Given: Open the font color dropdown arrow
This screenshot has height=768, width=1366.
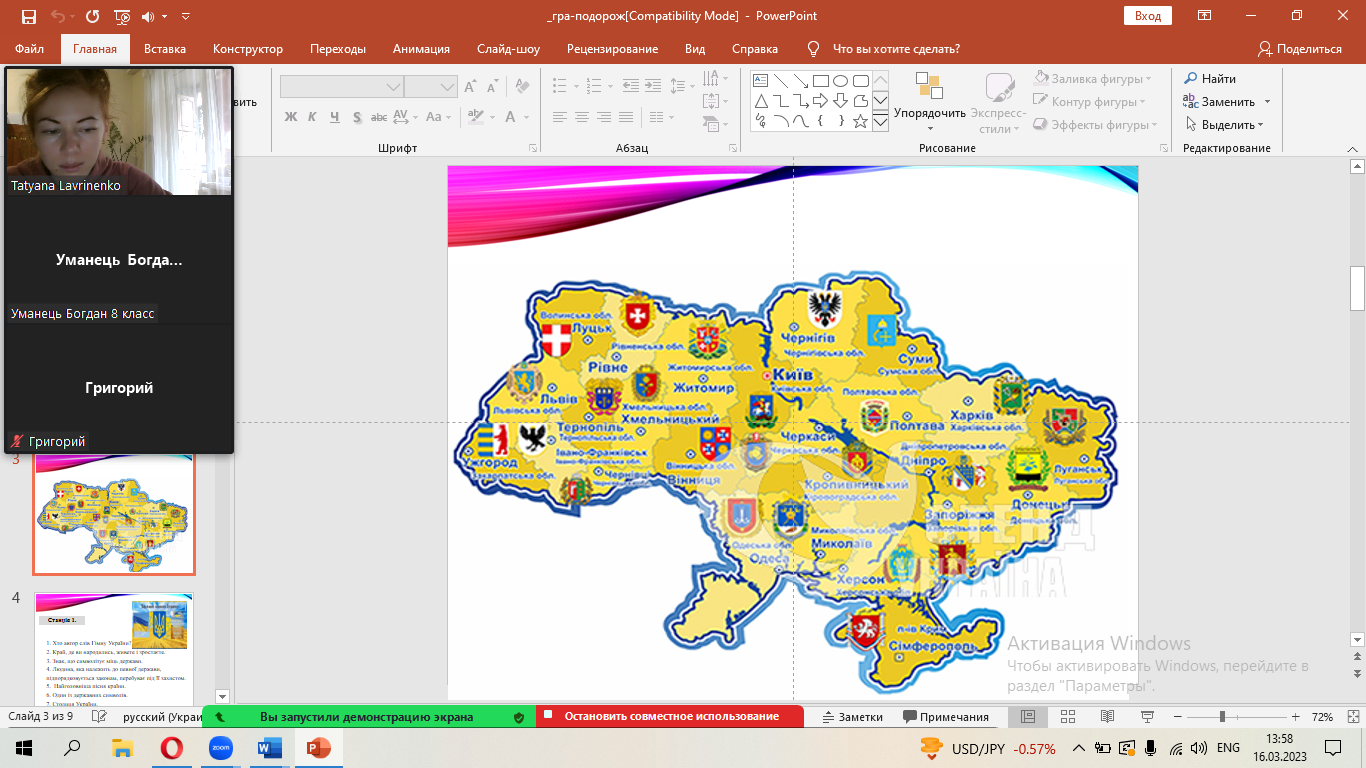Looking at the screenshot, I should [x=526, y=117].
